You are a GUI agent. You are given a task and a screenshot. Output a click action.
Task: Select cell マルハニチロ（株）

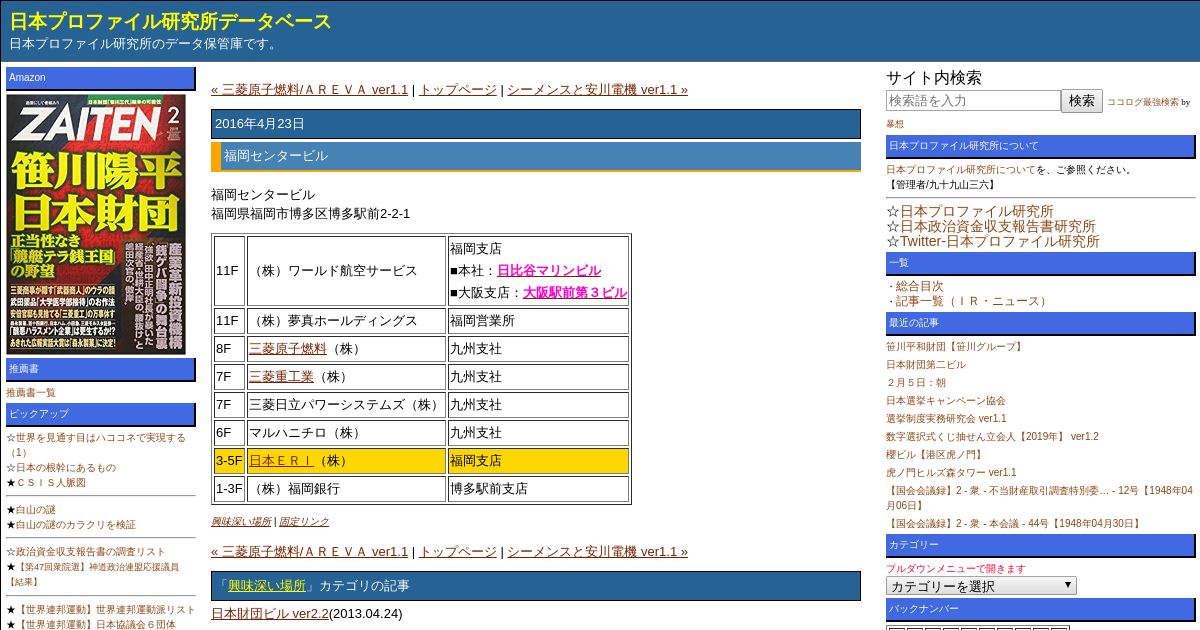346,432
